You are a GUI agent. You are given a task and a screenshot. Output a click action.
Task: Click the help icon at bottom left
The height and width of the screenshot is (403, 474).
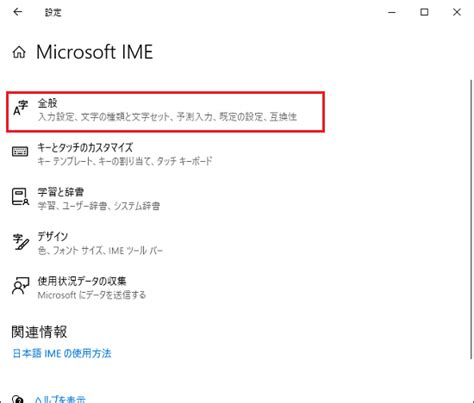pos(18,399)
